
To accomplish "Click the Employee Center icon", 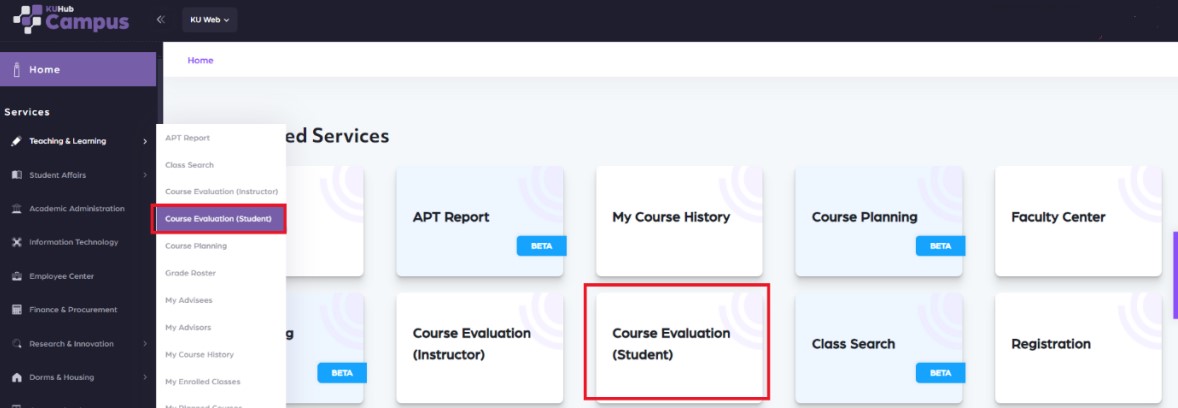I will point(16,276).
